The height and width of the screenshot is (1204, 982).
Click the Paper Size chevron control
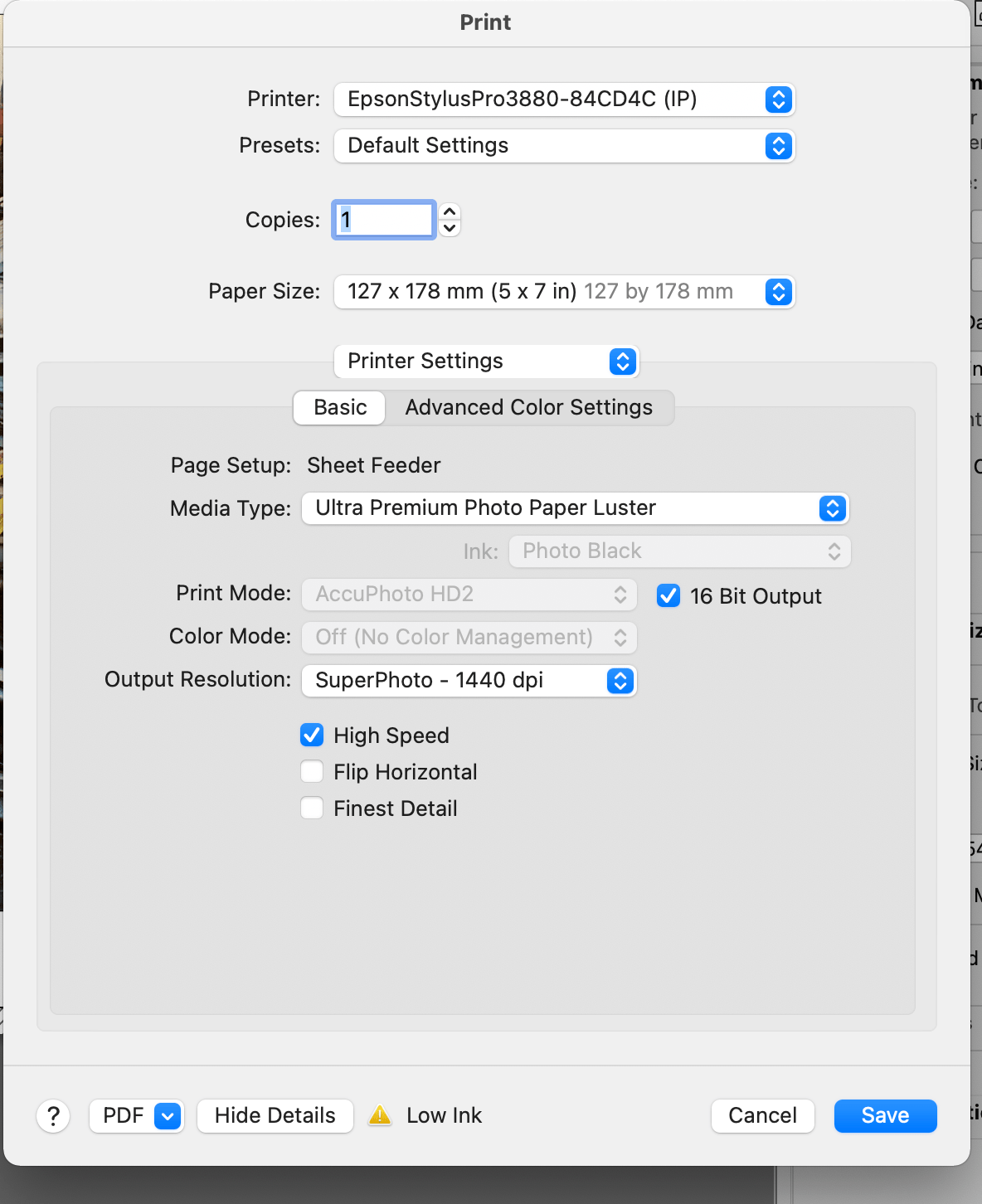coord(777,292)
